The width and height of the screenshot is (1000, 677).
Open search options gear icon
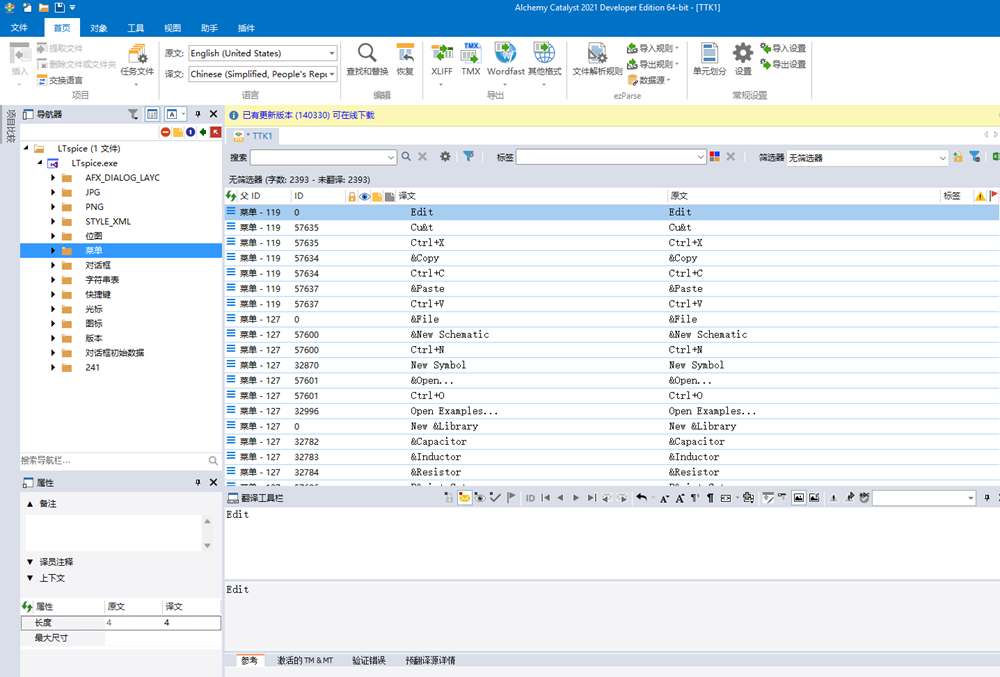click(445, 156)
